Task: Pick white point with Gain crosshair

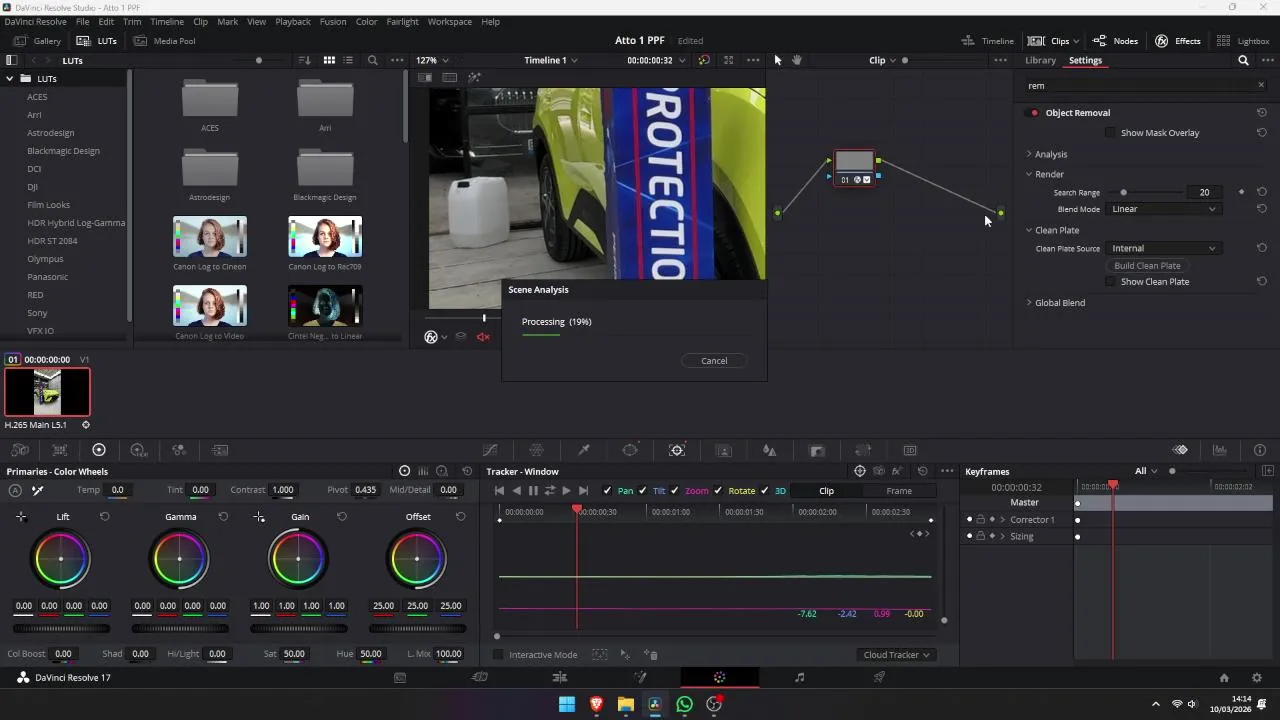Action: [x=259, y=517]
